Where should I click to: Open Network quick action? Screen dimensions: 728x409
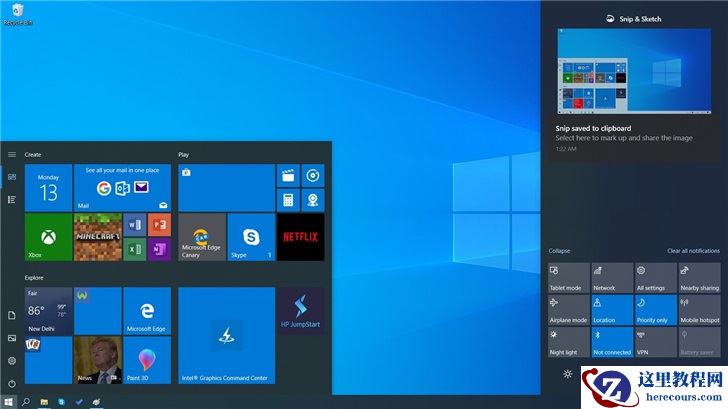tap(612, 278)
